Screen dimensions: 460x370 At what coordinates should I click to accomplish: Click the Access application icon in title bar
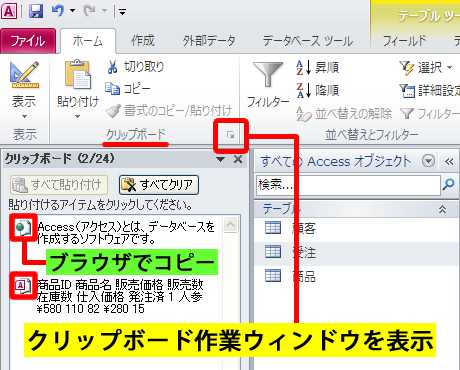click(x=9, y=11)
